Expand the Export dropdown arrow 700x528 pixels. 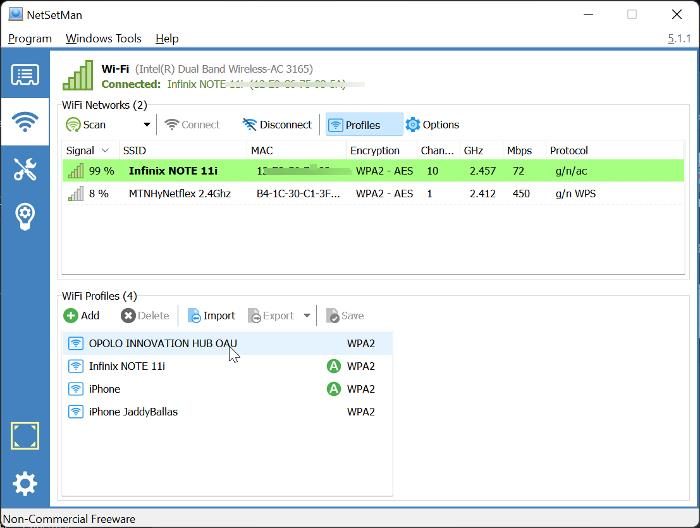coord(307,316)
